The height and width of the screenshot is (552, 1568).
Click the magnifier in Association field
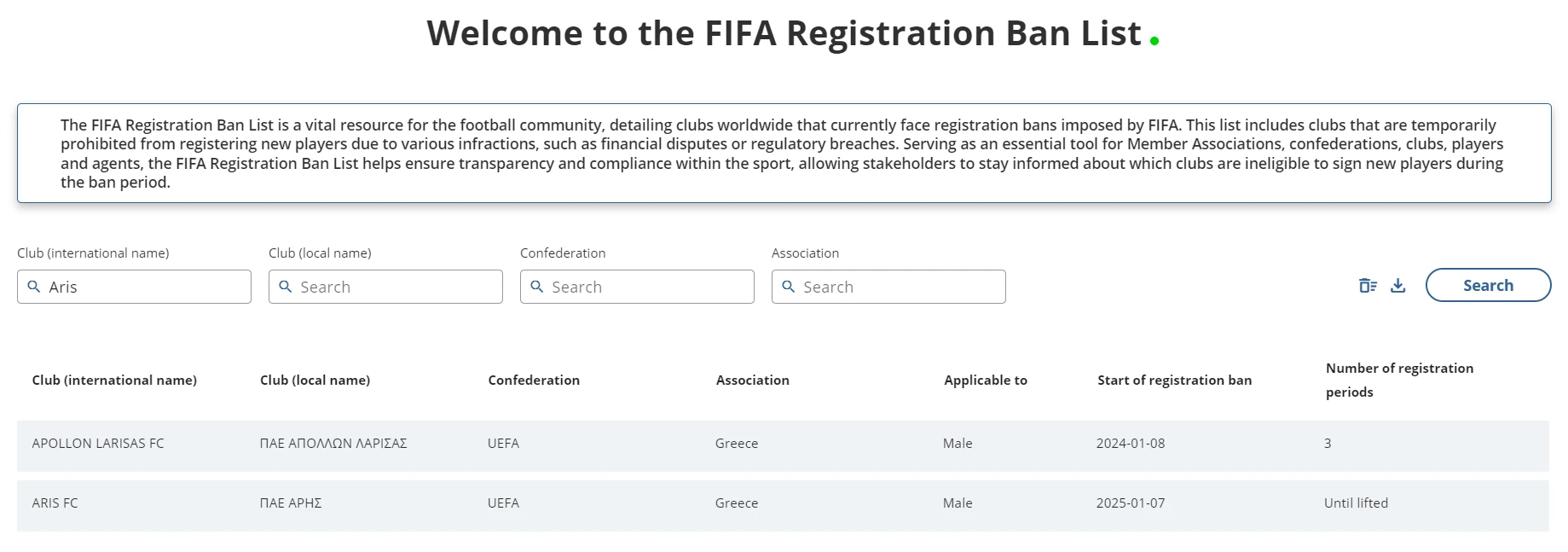click(789, 287)
